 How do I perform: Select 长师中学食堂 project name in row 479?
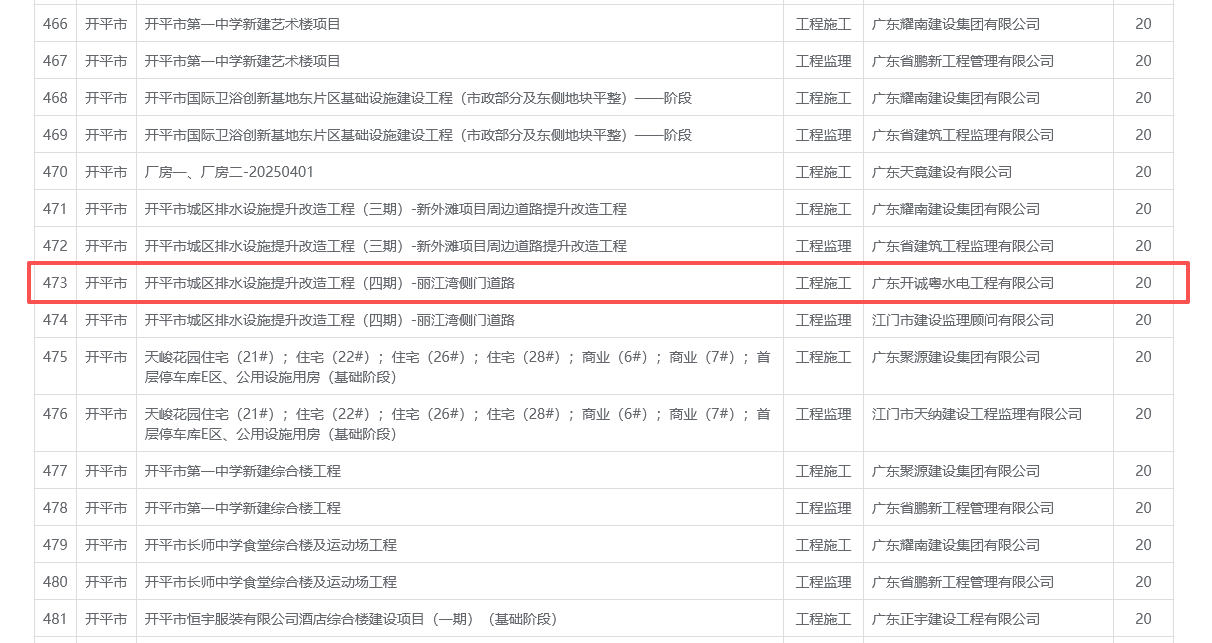click(271, 545)
